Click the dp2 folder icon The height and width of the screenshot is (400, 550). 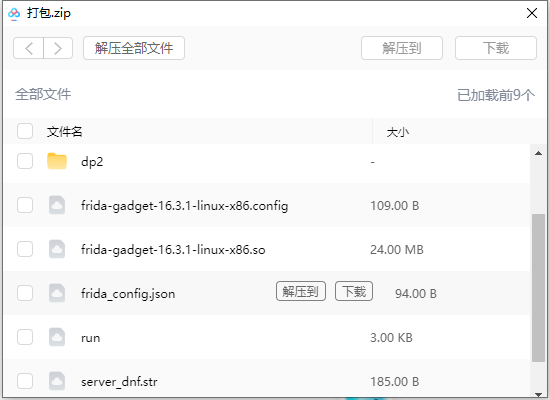pyautogui.click(x=57, y=161)
